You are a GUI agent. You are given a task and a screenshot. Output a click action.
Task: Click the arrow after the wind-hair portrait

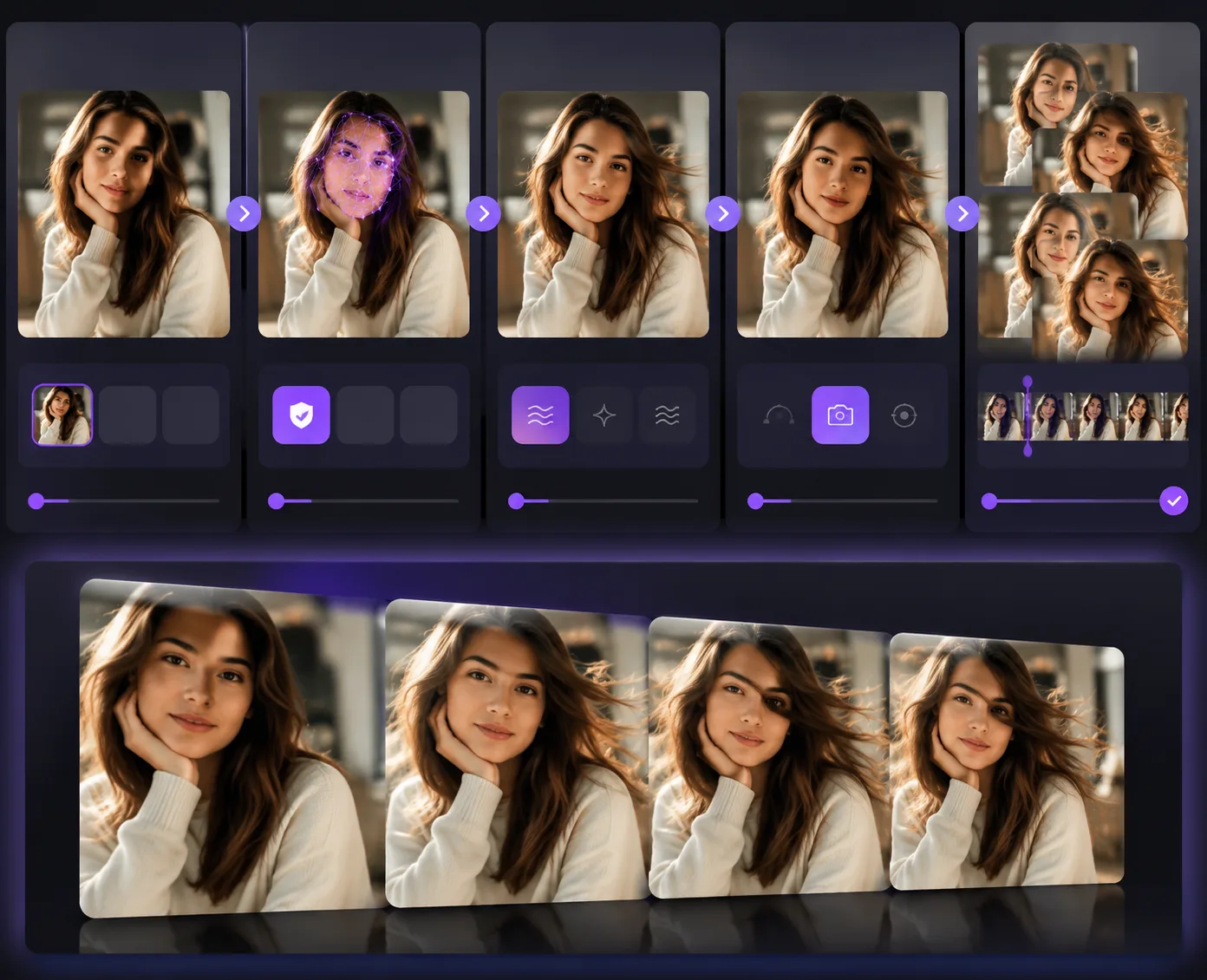click(x=723, y=213)
